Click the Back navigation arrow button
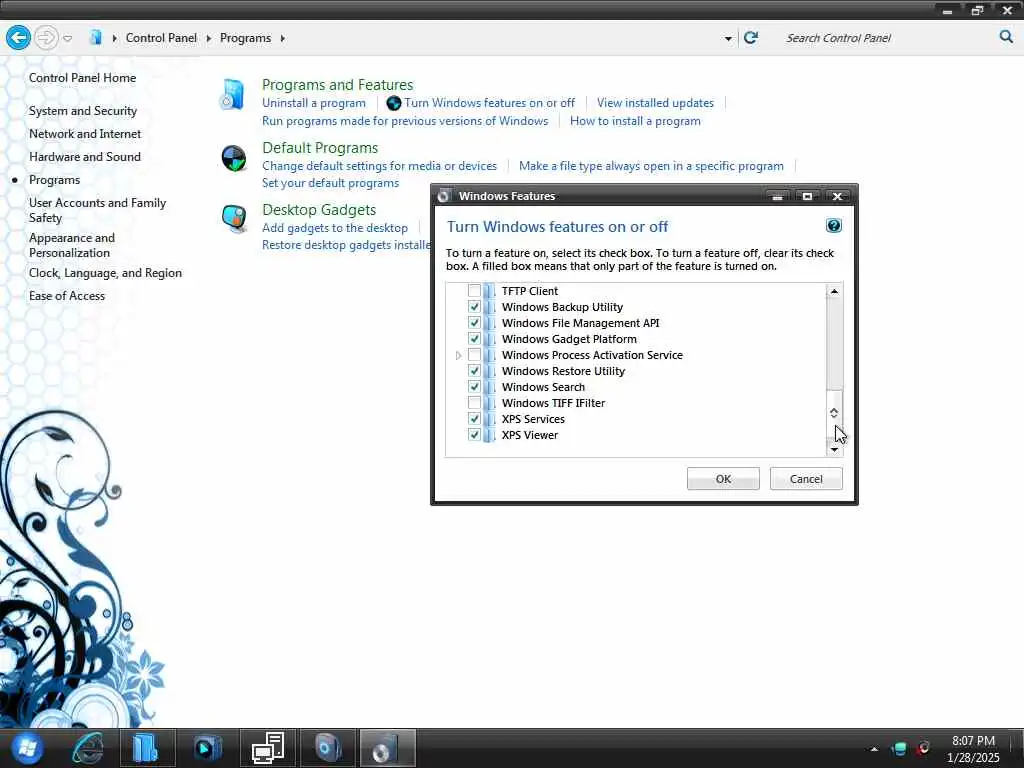 [x=18, y=38]
